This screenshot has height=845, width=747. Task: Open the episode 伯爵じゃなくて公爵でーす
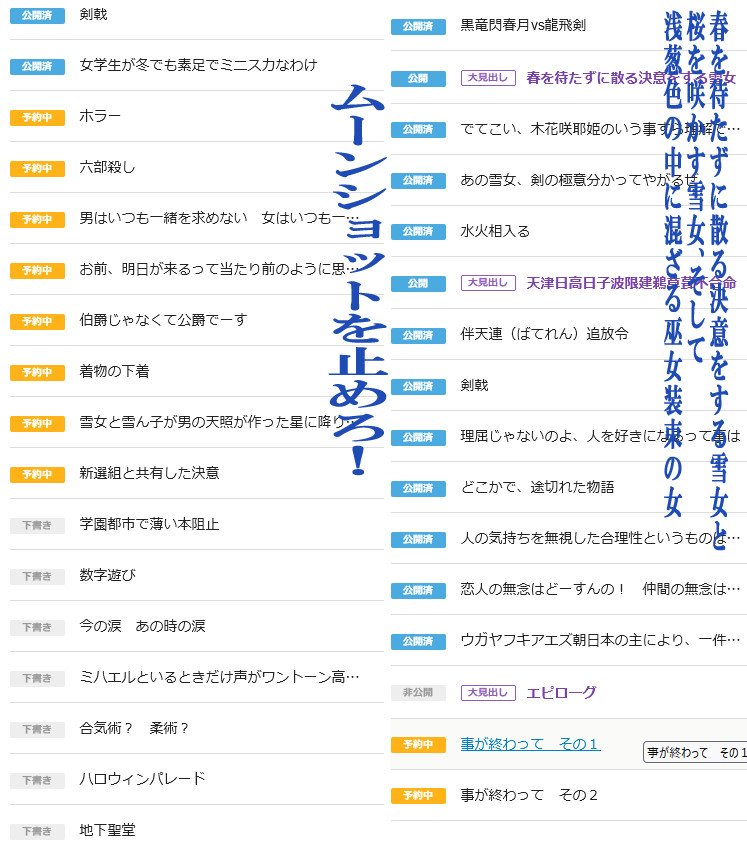(x=163, y=320)
